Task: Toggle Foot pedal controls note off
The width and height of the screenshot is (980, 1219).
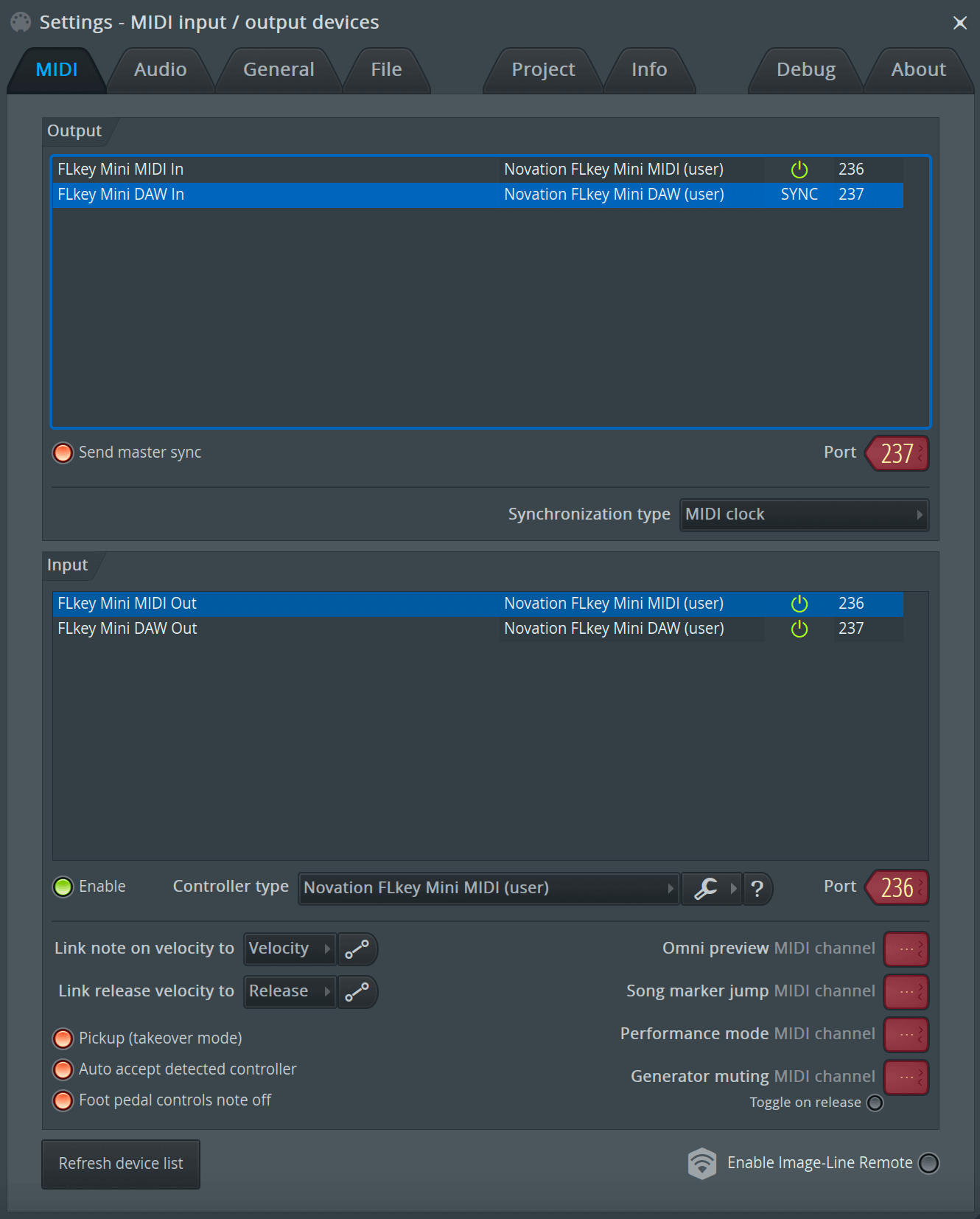Action: [63, 1100]
